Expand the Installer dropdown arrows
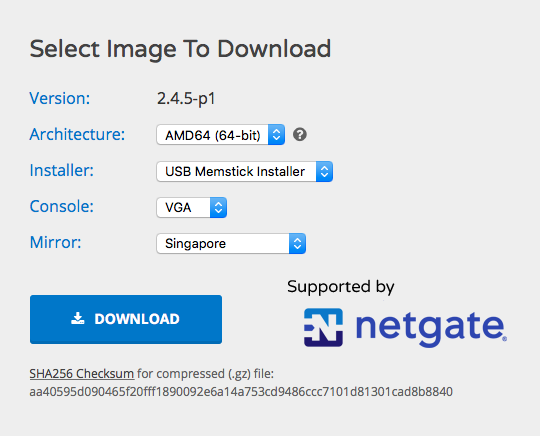540x436 pixels. (324, 172)
